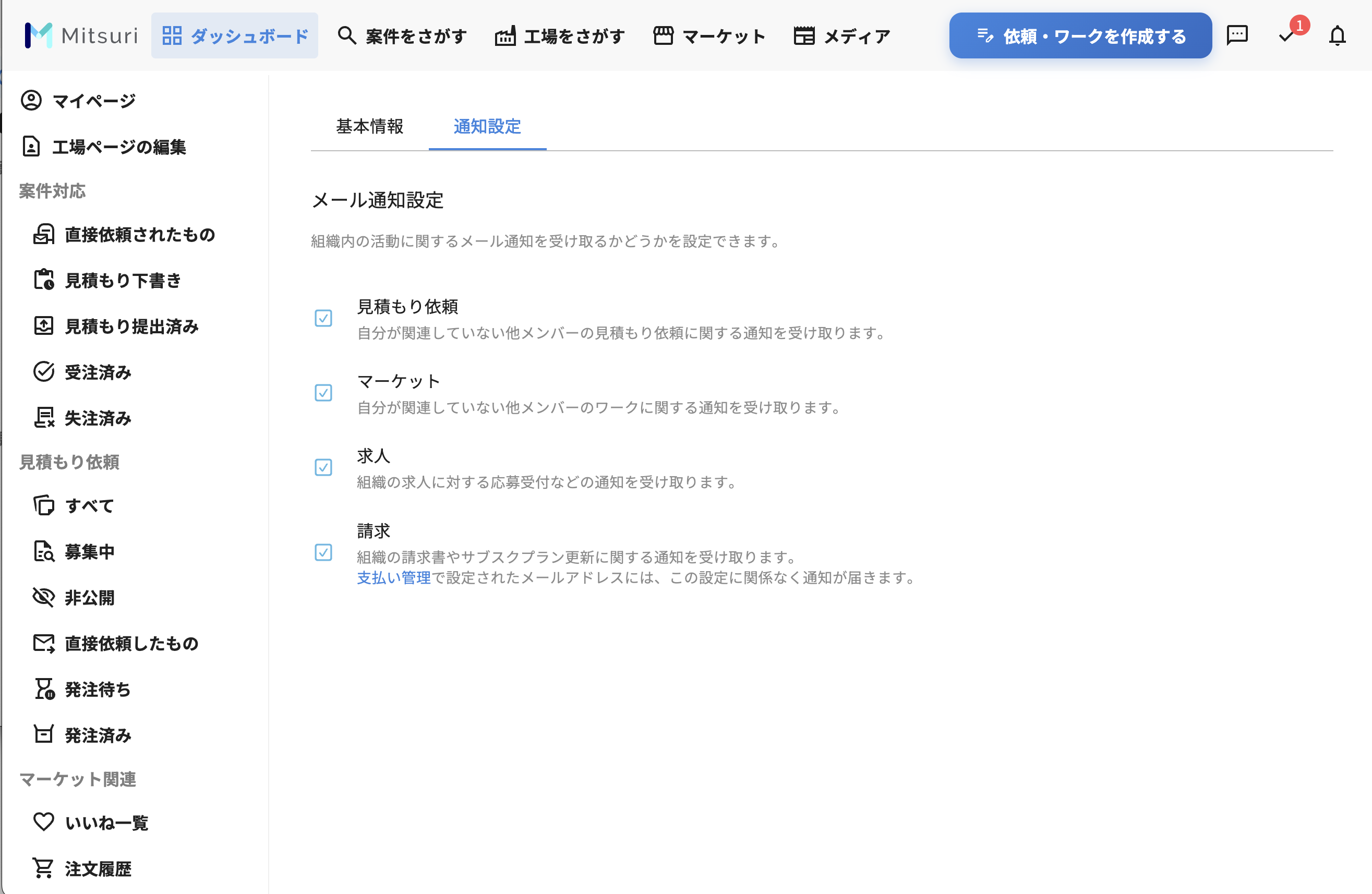The height and width of the screenshot is (894, 1372).
Task: Click the 直接依頼したもの mail icon
Action: click(44, 643)
